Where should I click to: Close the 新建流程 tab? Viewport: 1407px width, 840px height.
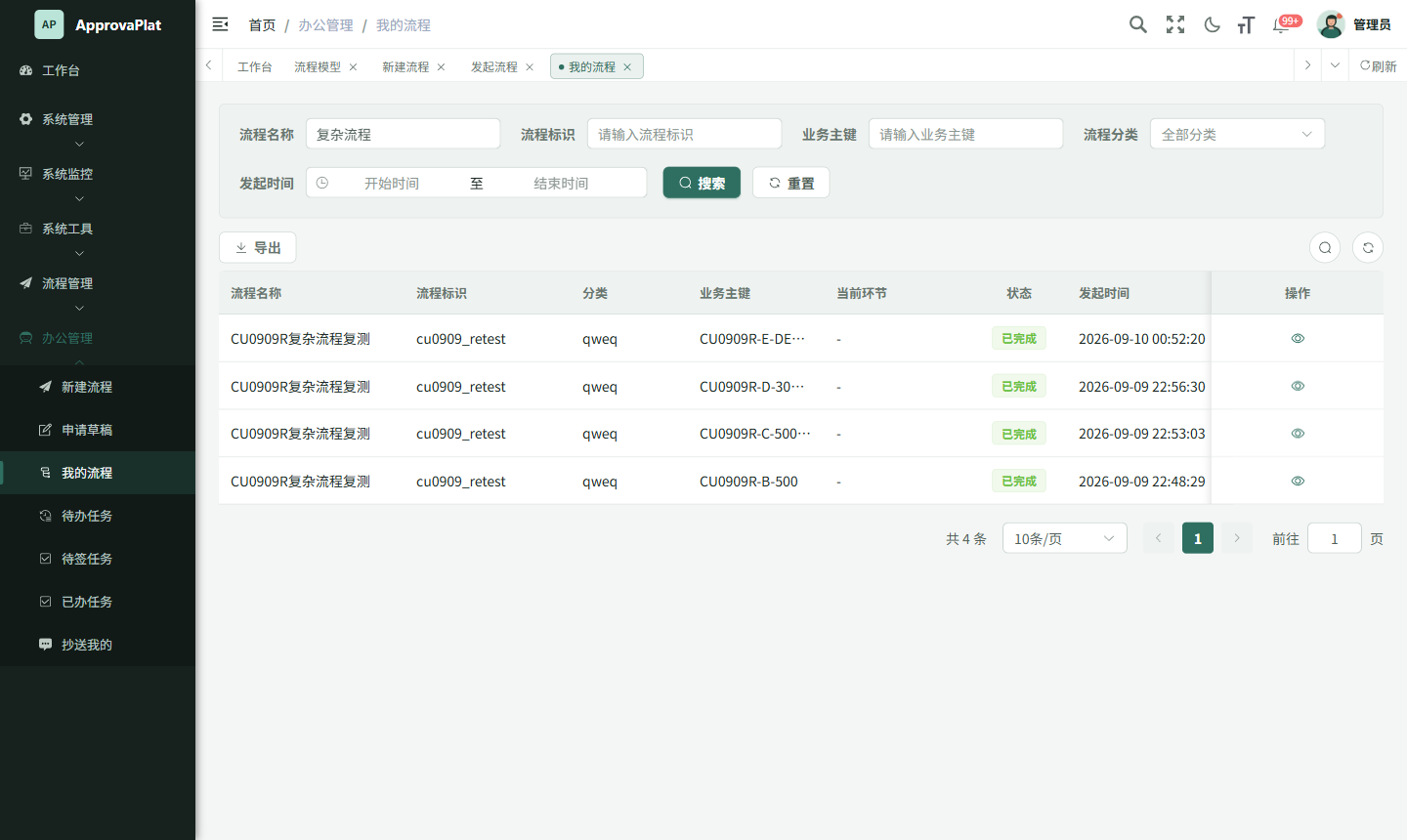(x=441, y=66)
